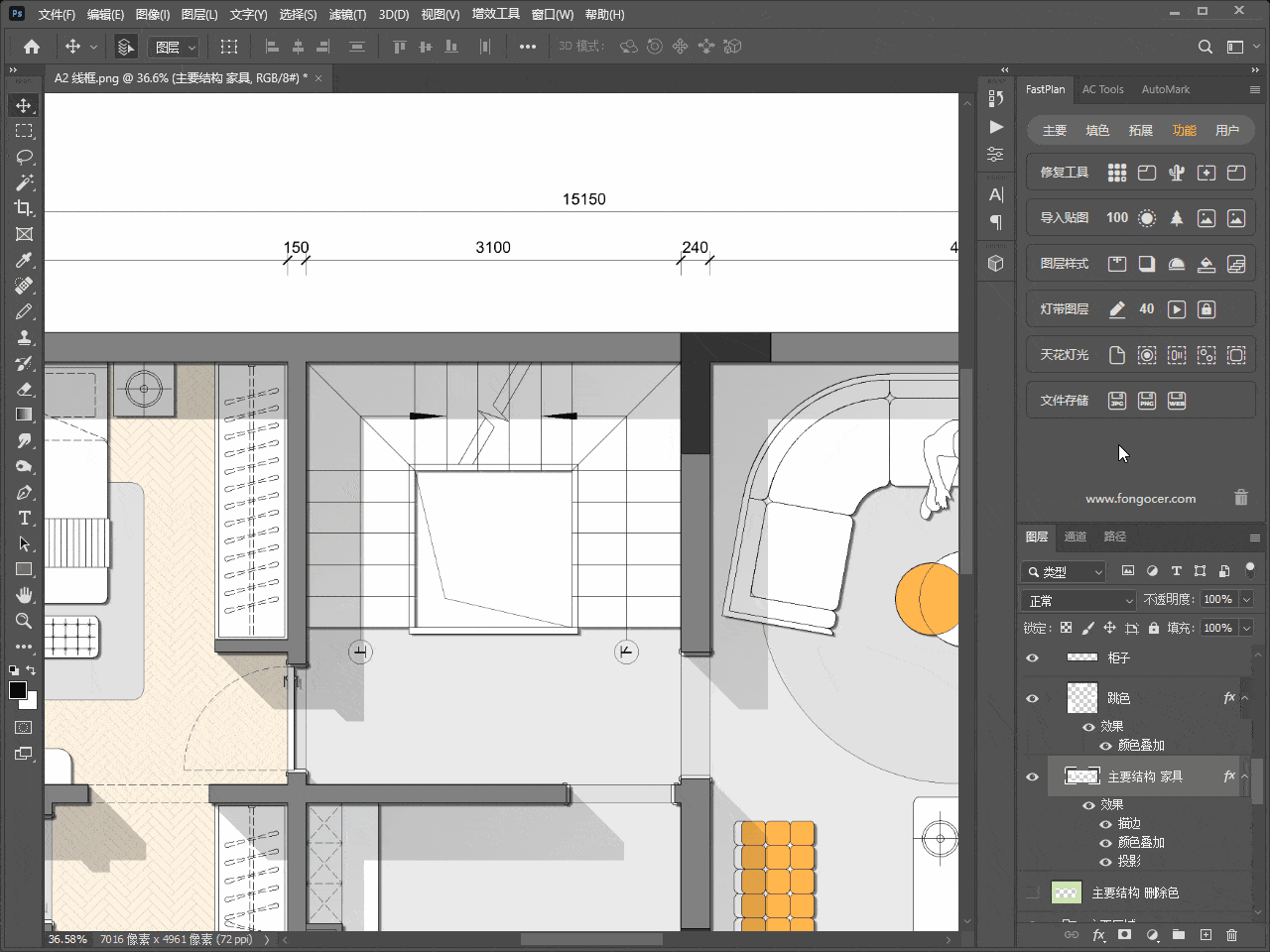1270x952 pixels.
Task: Show the 主要结构 删除色 layer
Action: (1032, 892)
